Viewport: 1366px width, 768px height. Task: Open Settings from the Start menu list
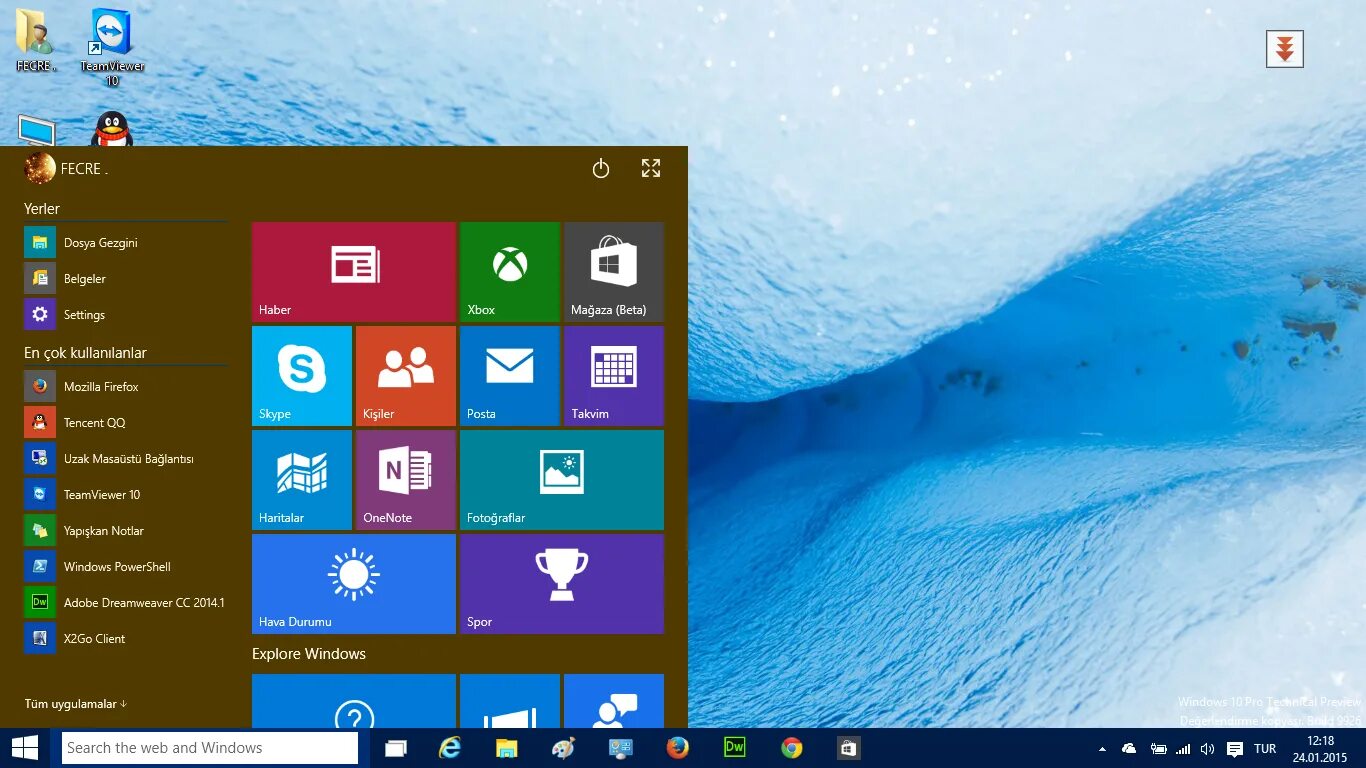(x=126, y=315)
